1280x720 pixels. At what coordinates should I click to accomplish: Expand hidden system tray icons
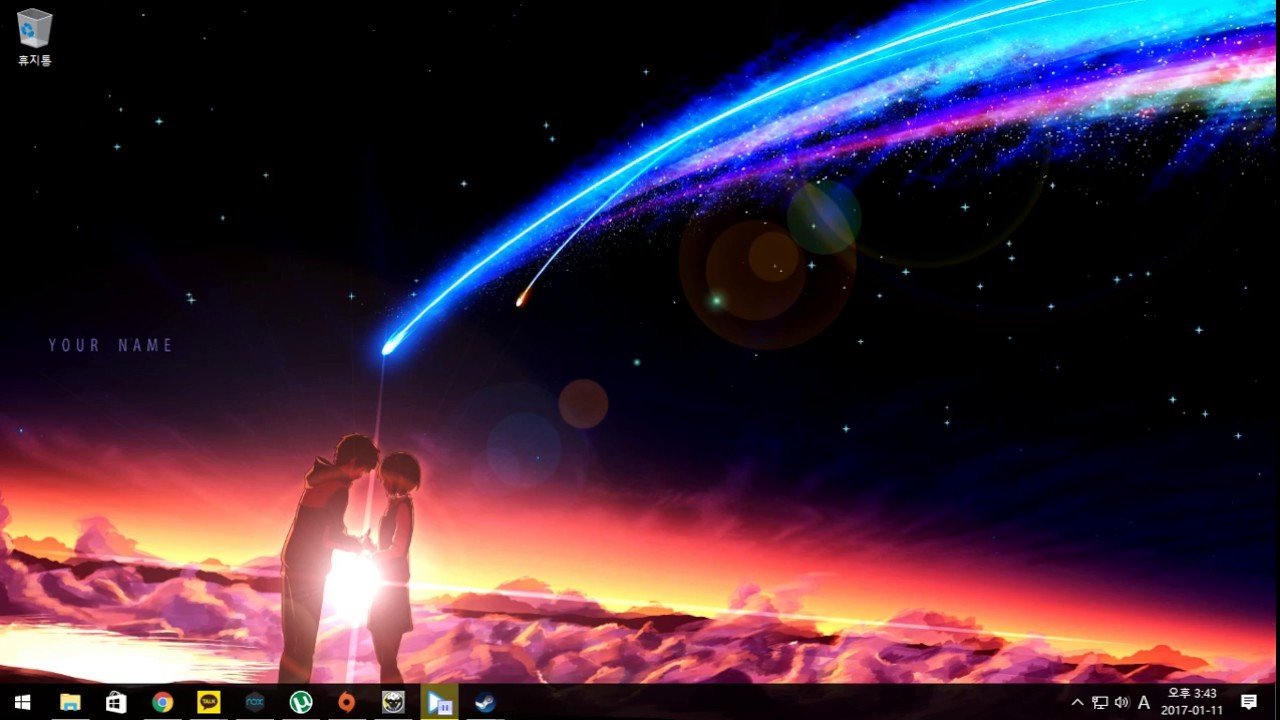coord(1077,703)
